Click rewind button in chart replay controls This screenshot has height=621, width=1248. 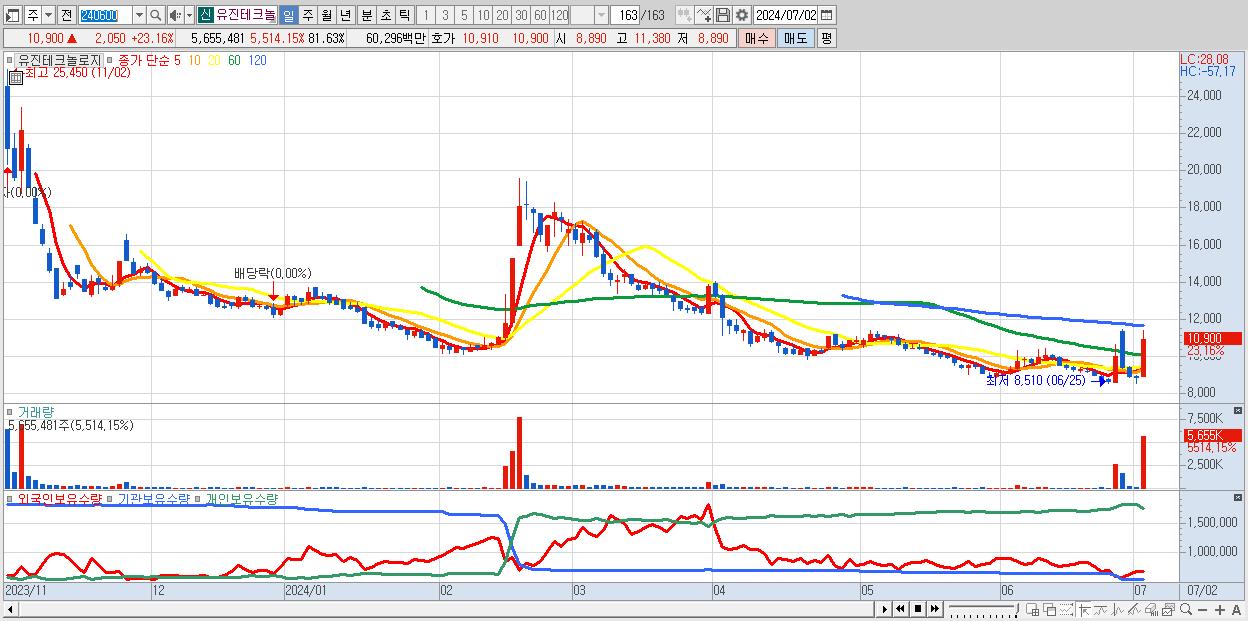pos(901,609)
